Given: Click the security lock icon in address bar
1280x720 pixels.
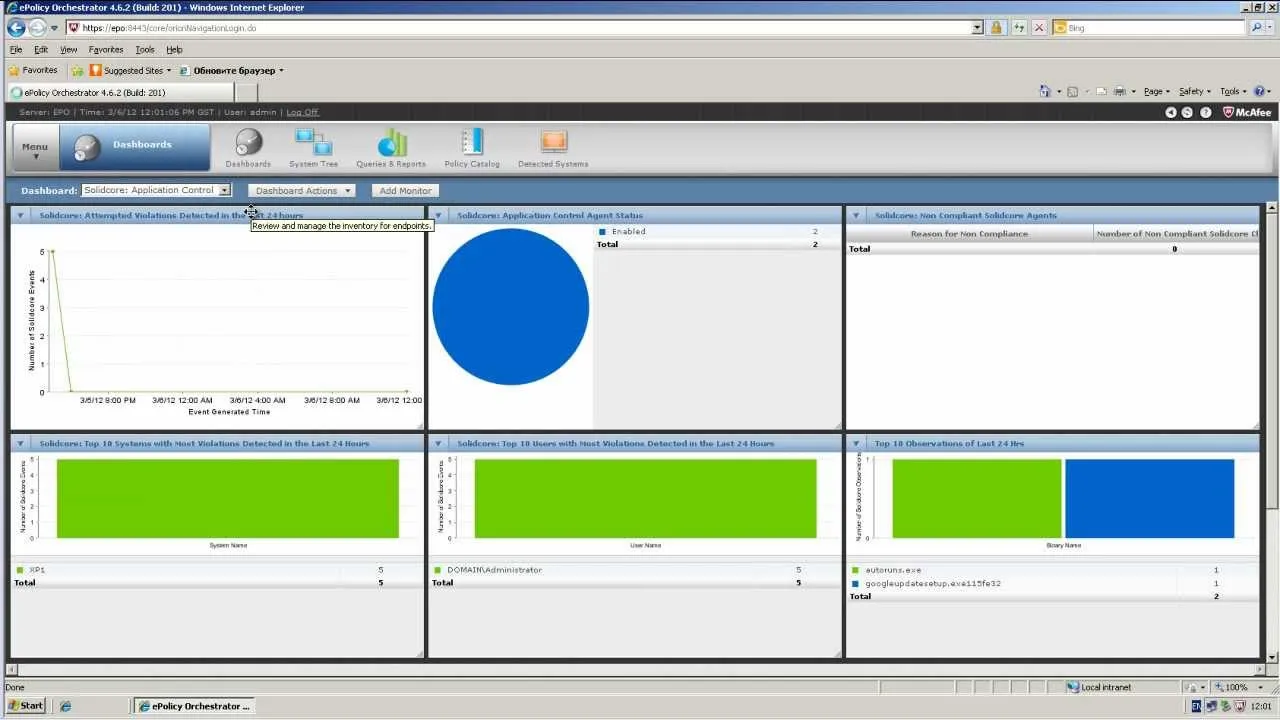Looking at the screenshot, I should (997, 28).
